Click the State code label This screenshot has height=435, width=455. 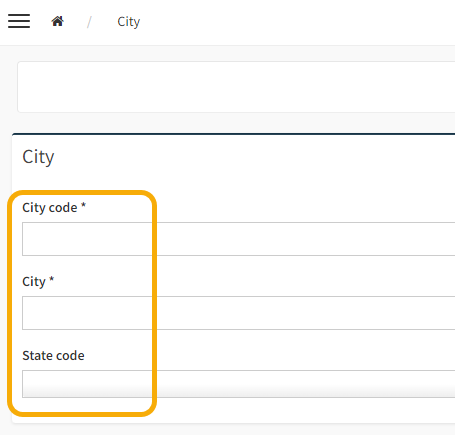click(53, 356)
